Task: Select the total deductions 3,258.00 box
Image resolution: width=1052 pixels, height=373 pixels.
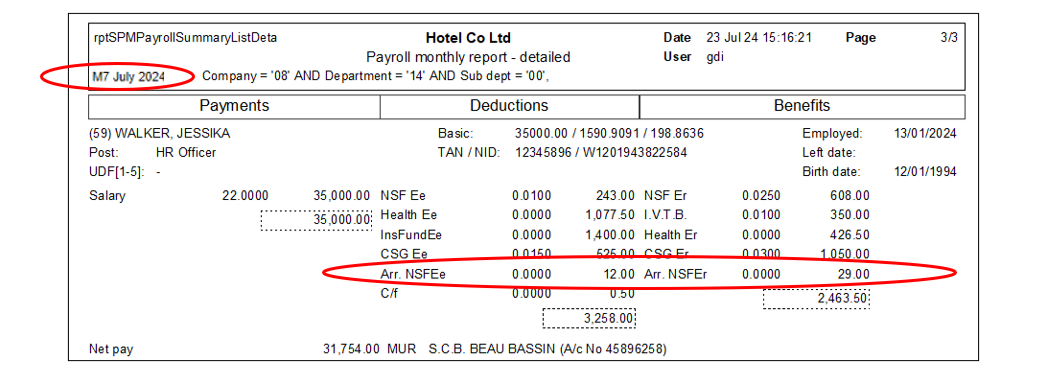Action: (589, 319)
